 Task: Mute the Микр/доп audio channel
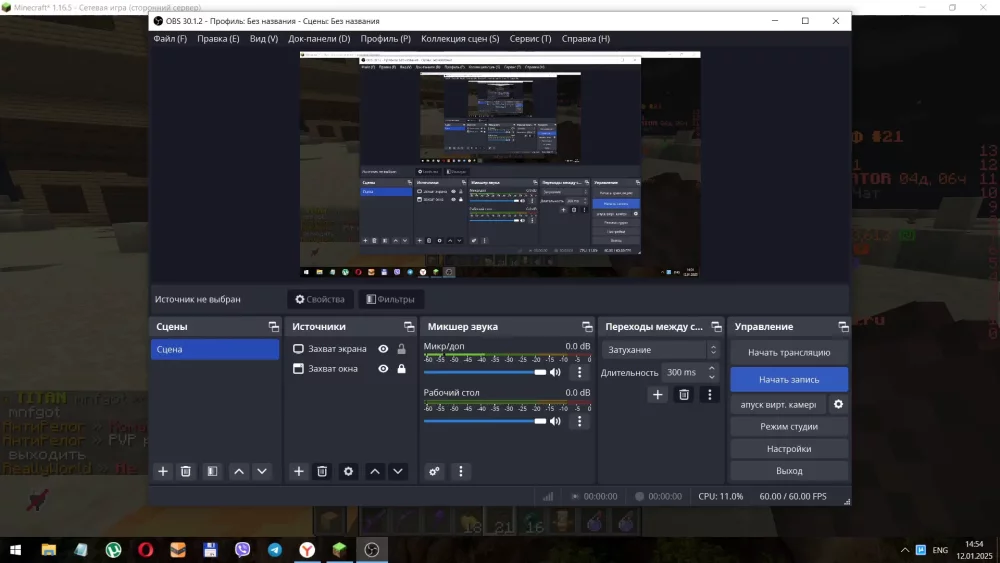[x=555, y=372]
